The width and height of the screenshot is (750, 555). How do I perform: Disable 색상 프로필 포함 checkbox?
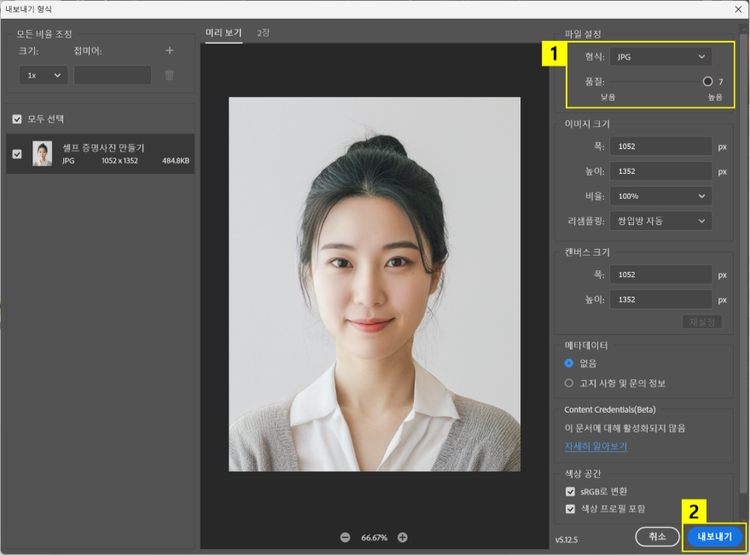pos(570,509)
